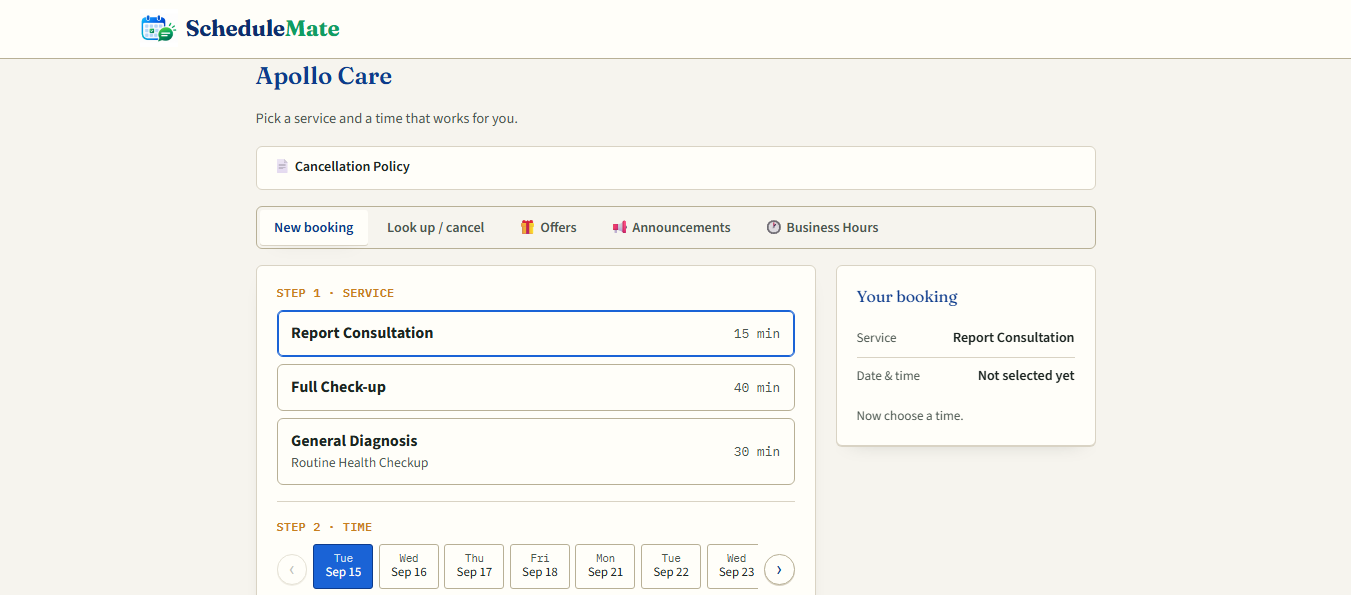Pick date Tue Sep 22

(671, 566)
